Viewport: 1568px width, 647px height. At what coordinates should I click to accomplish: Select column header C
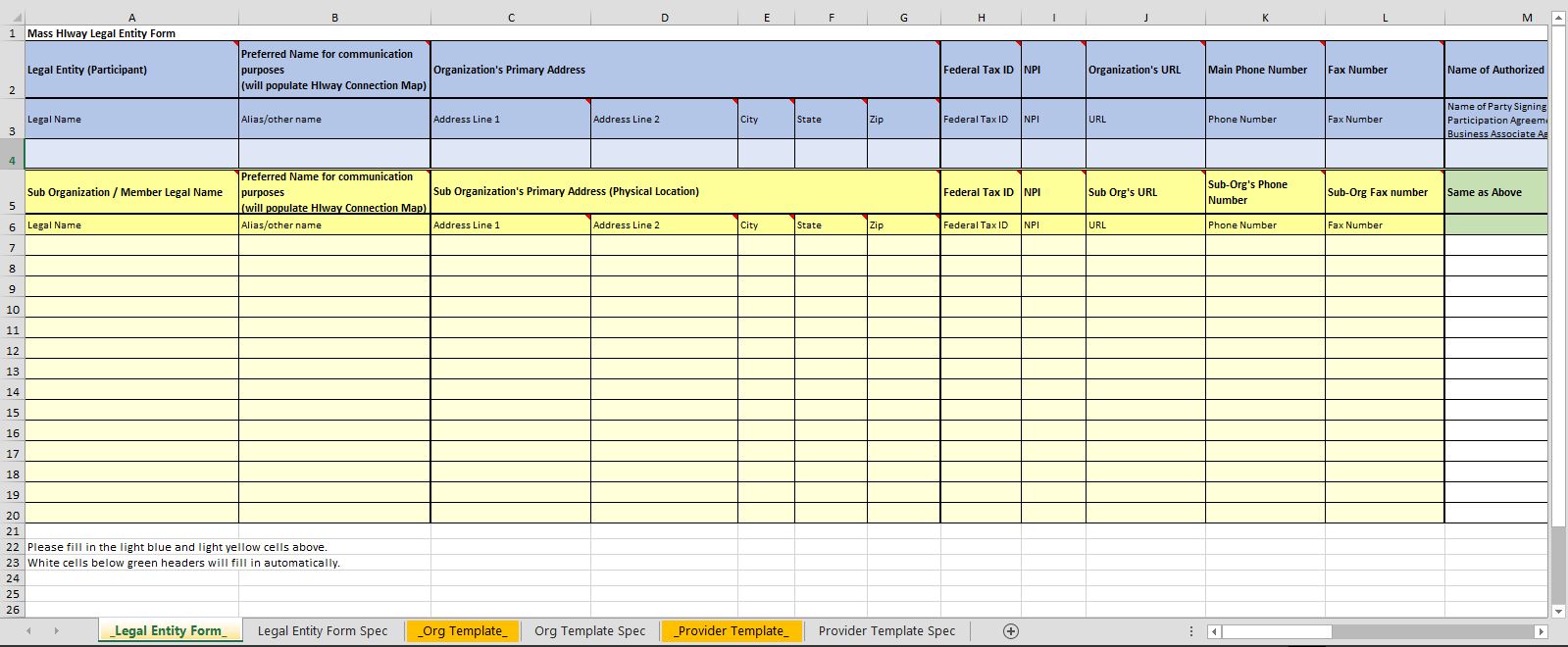click(x=510, y=18)
